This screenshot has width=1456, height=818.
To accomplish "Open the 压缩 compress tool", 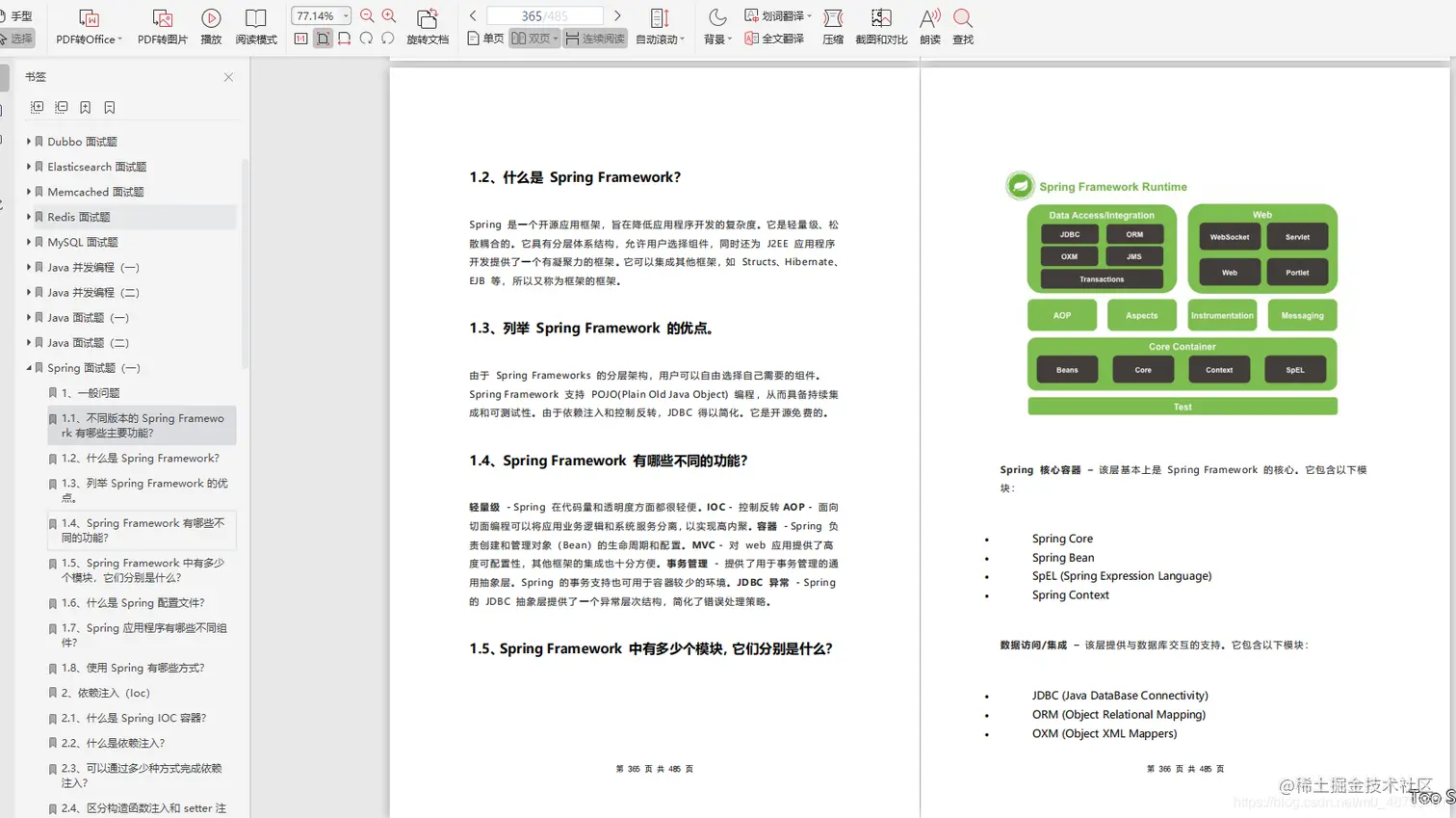I will (x=833, y=26).
